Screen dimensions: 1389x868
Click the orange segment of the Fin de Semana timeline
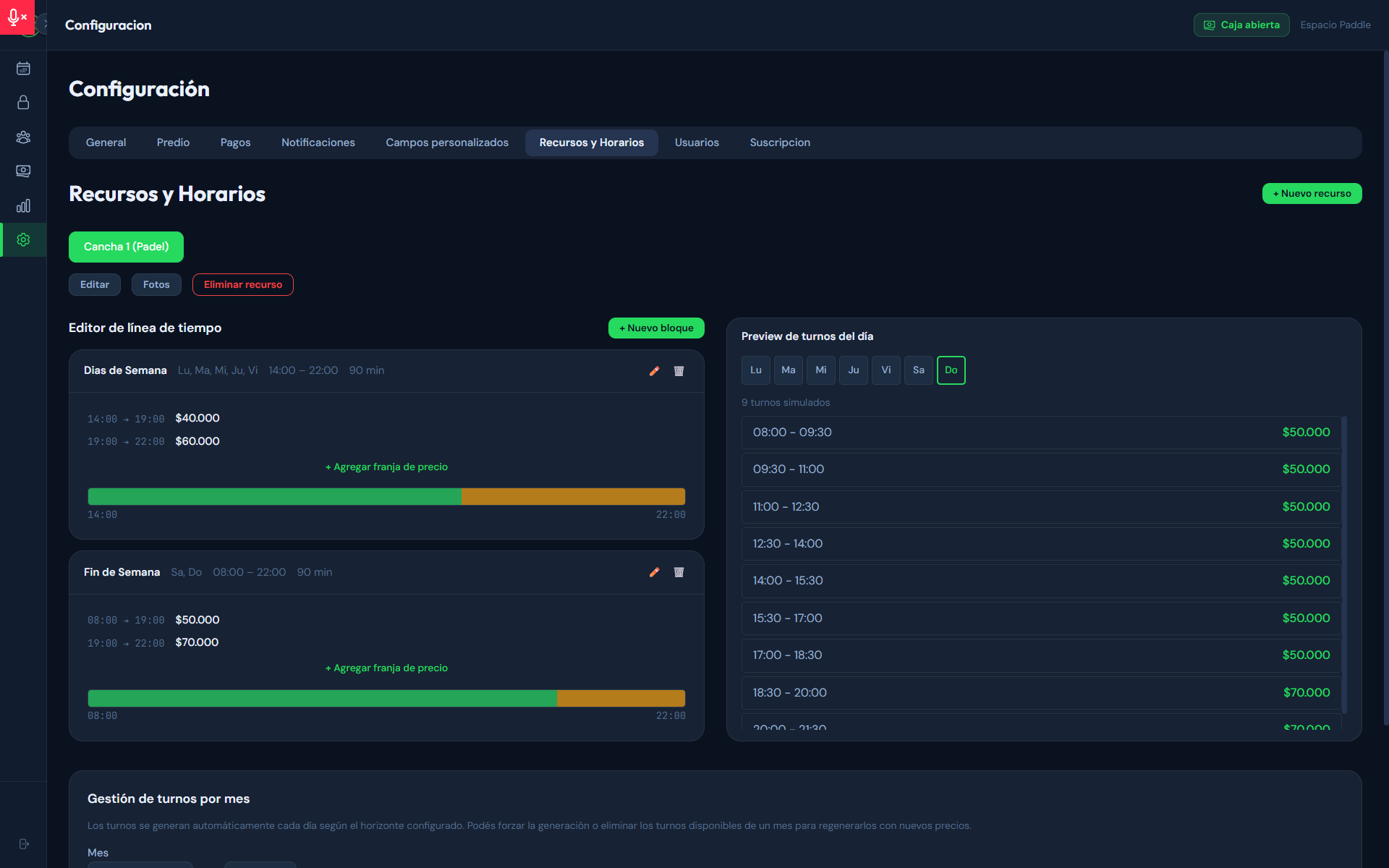pos(621,698)
